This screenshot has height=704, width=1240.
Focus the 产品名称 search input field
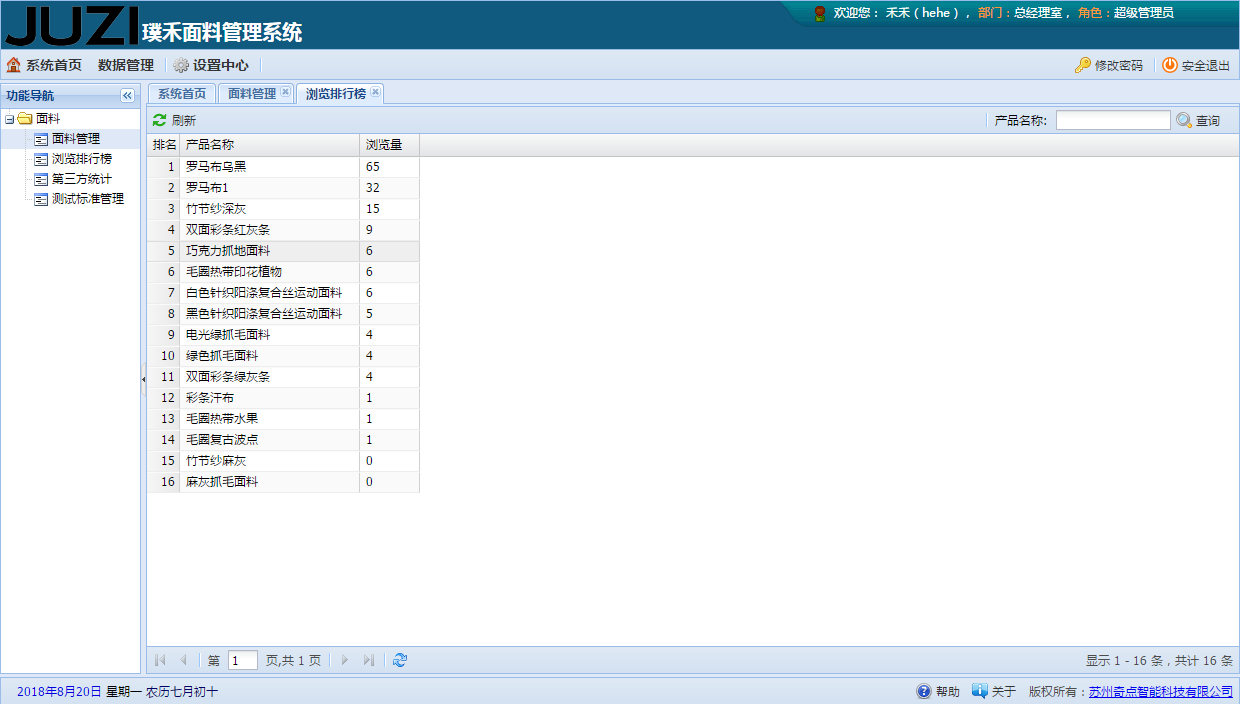pos(1113,120)
